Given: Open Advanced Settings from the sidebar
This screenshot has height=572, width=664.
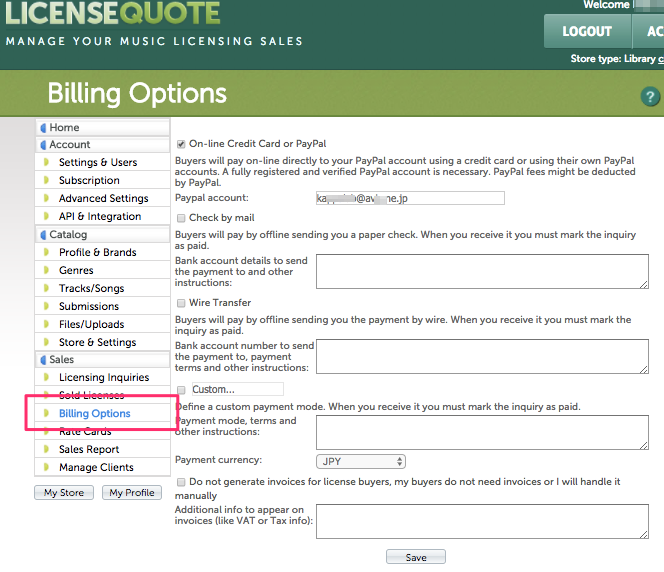Looking at the screenshot, I should pos(103,199).
